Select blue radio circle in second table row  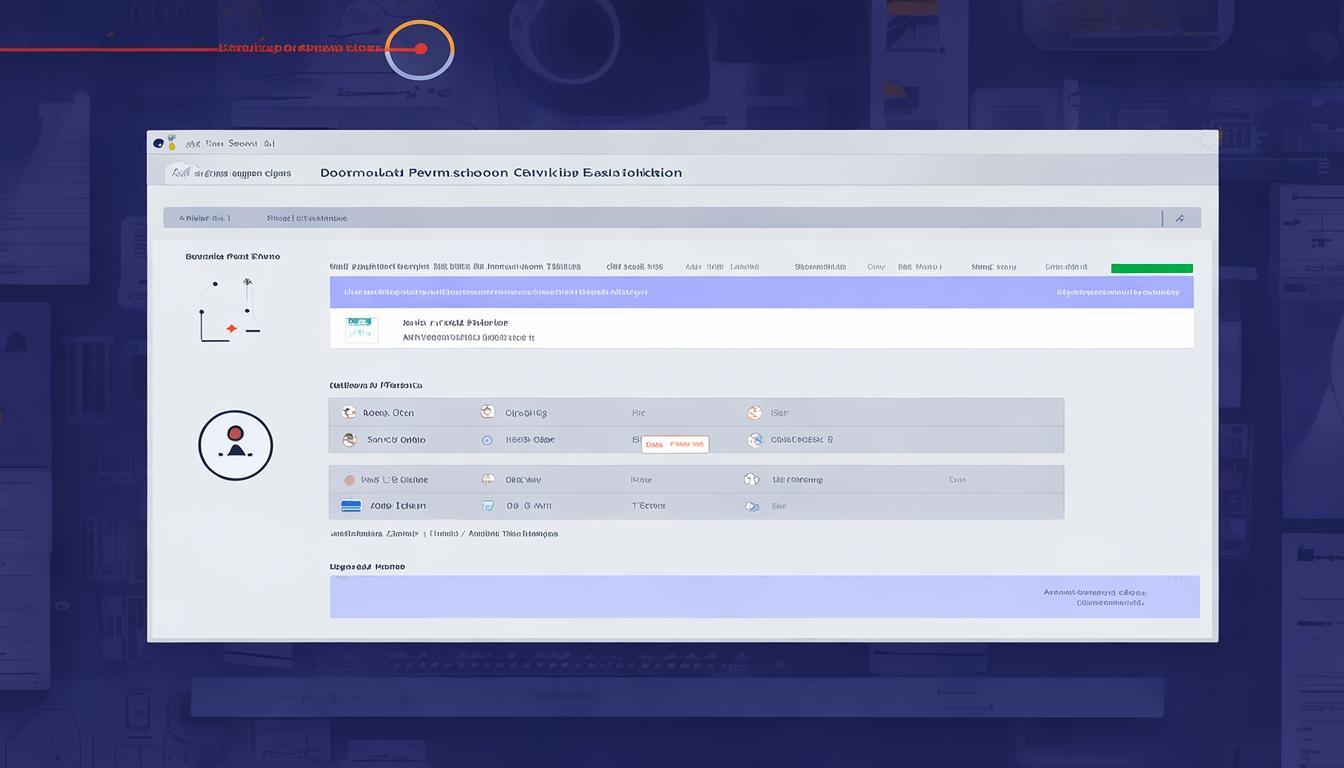coord(487,440)
